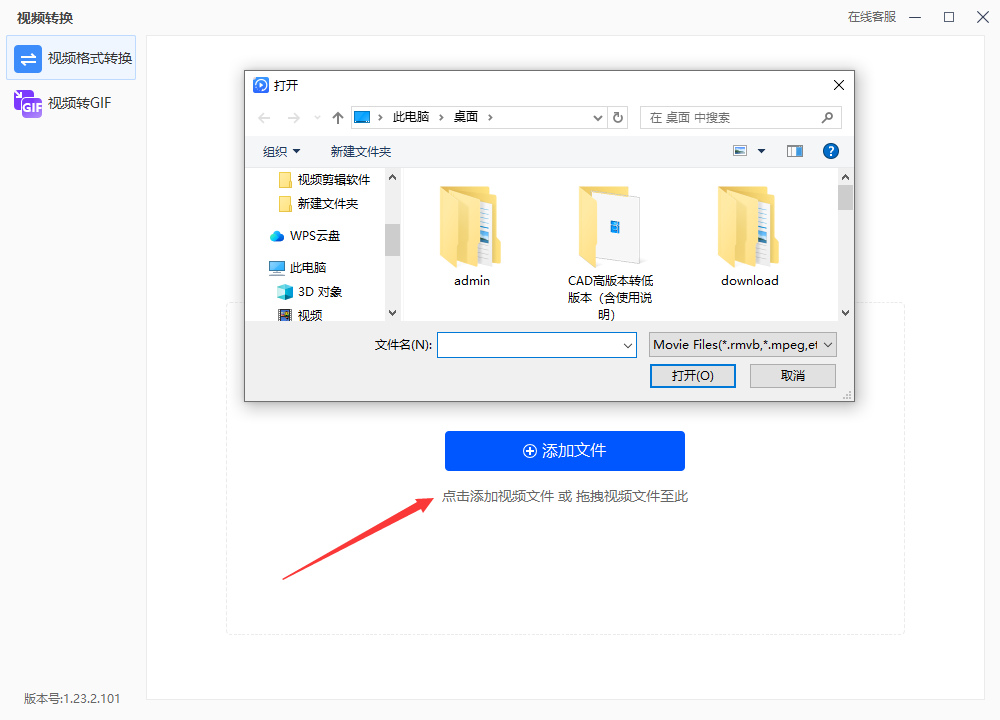Open the Movie Files type filter dropdown

(x=742, y=345)
